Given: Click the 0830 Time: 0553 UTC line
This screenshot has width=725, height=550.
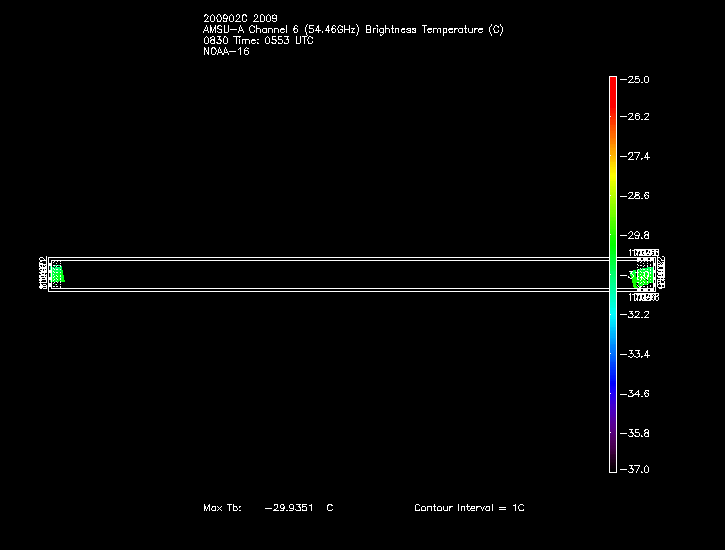Looking at the screenshot, I should click(x=258, y=41).
